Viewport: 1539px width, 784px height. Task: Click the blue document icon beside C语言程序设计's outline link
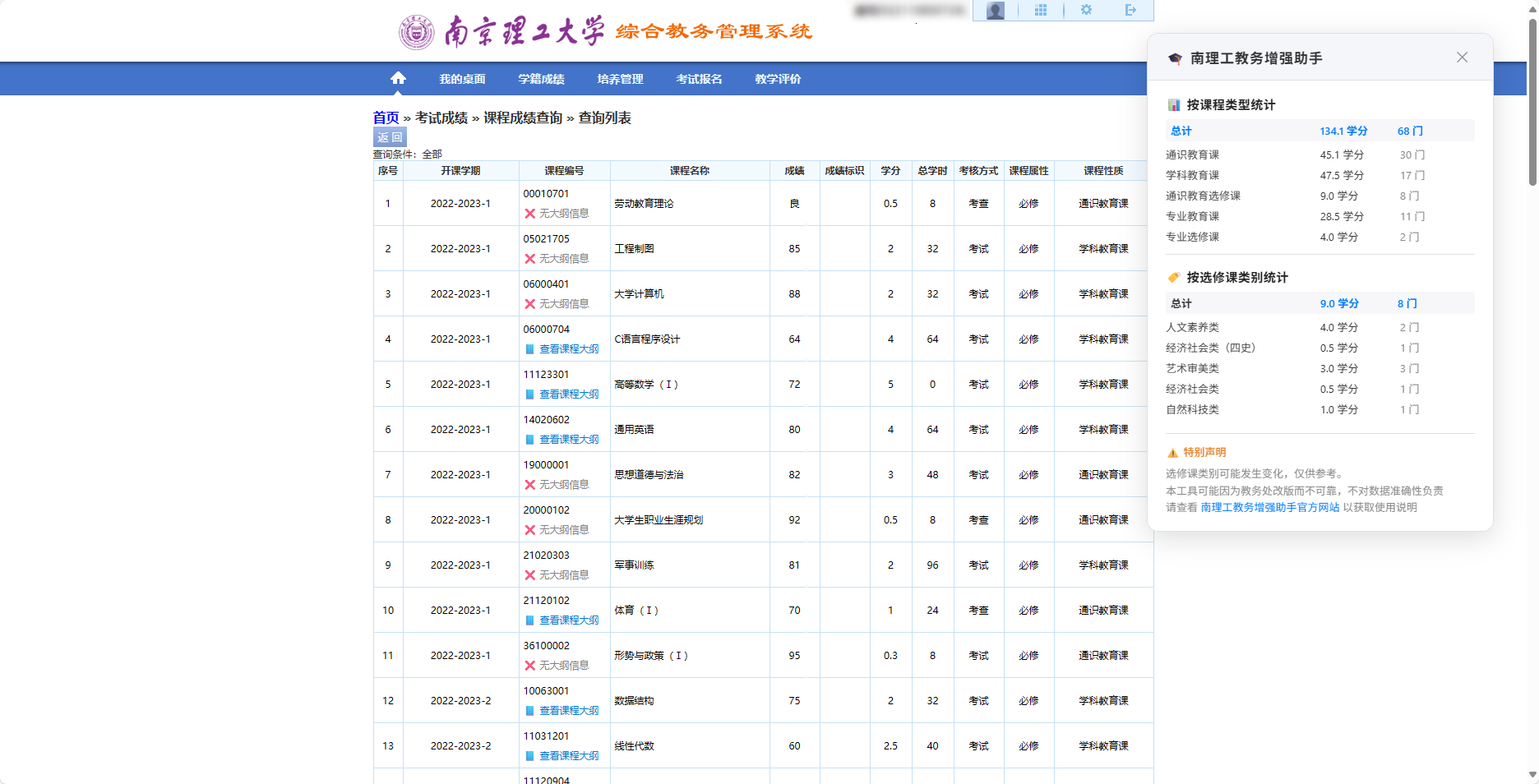531,348
